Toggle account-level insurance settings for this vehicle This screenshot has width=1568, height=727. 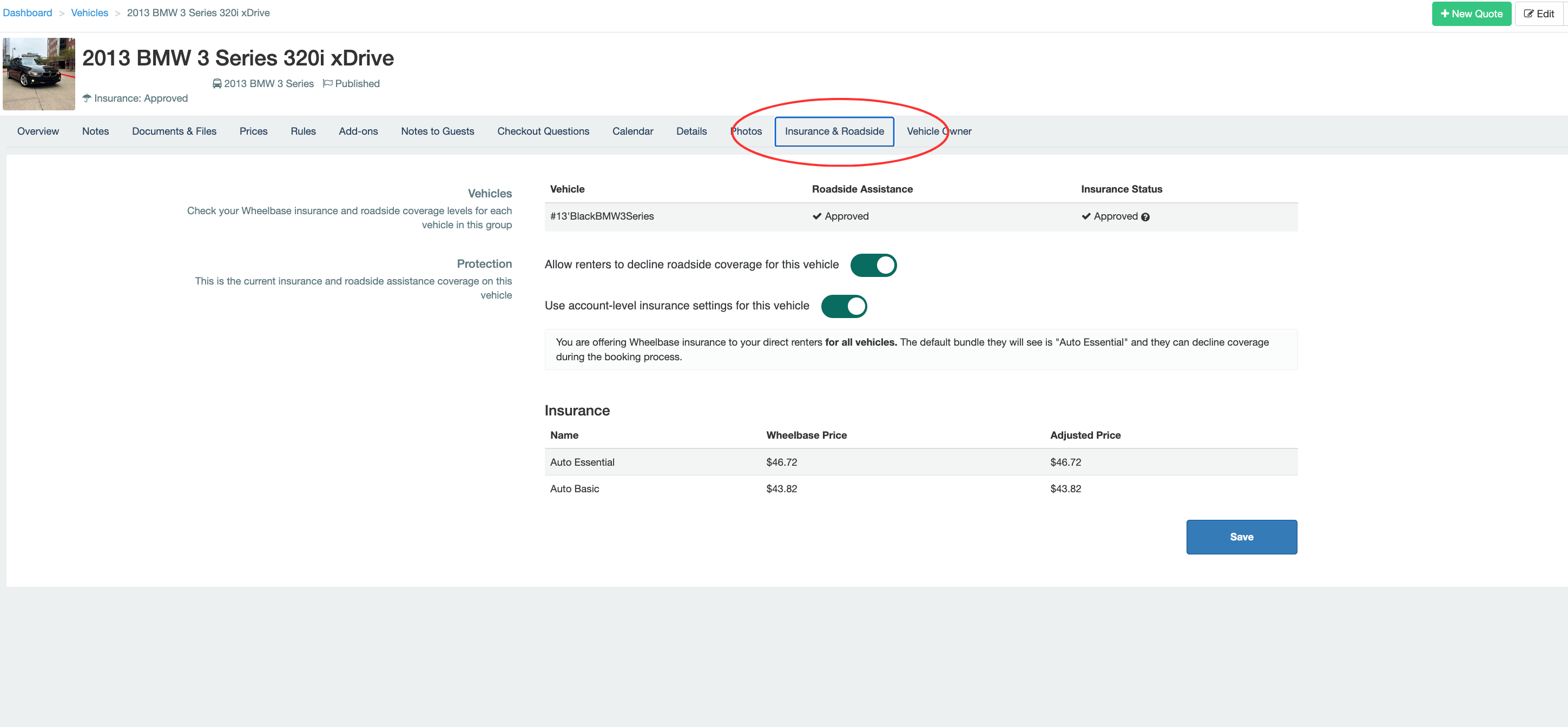(844, 306)
